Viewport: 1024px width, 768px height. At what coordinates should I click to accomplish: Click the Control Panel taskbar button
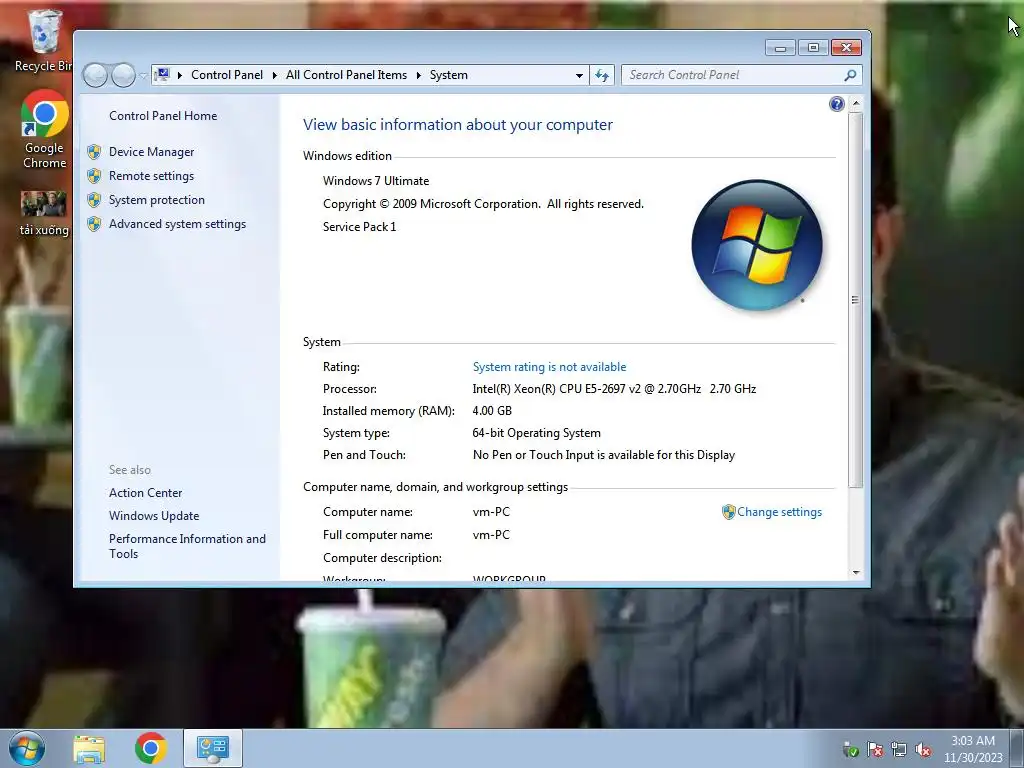[x=212, y=748]
